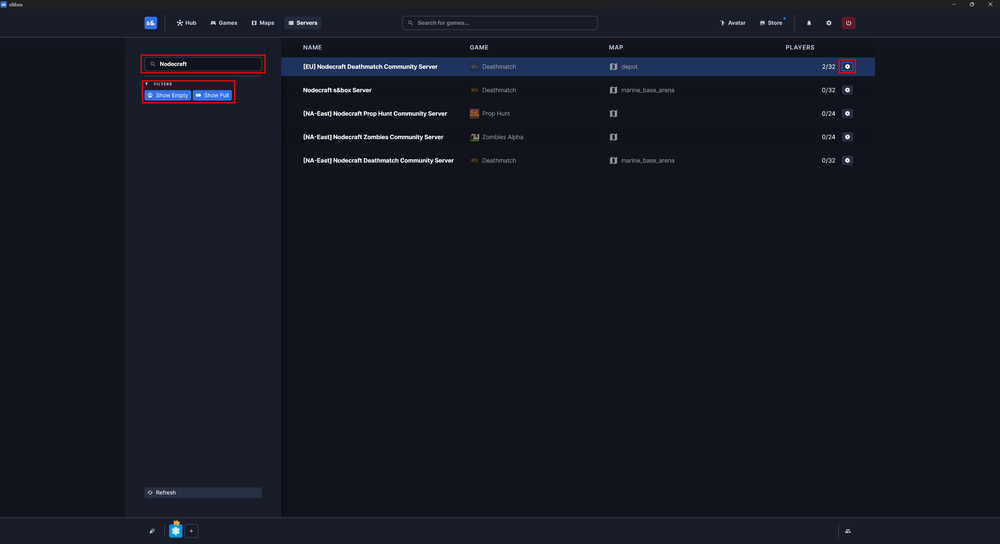
Task: Click the red power quit button
Action: (848, 23)
